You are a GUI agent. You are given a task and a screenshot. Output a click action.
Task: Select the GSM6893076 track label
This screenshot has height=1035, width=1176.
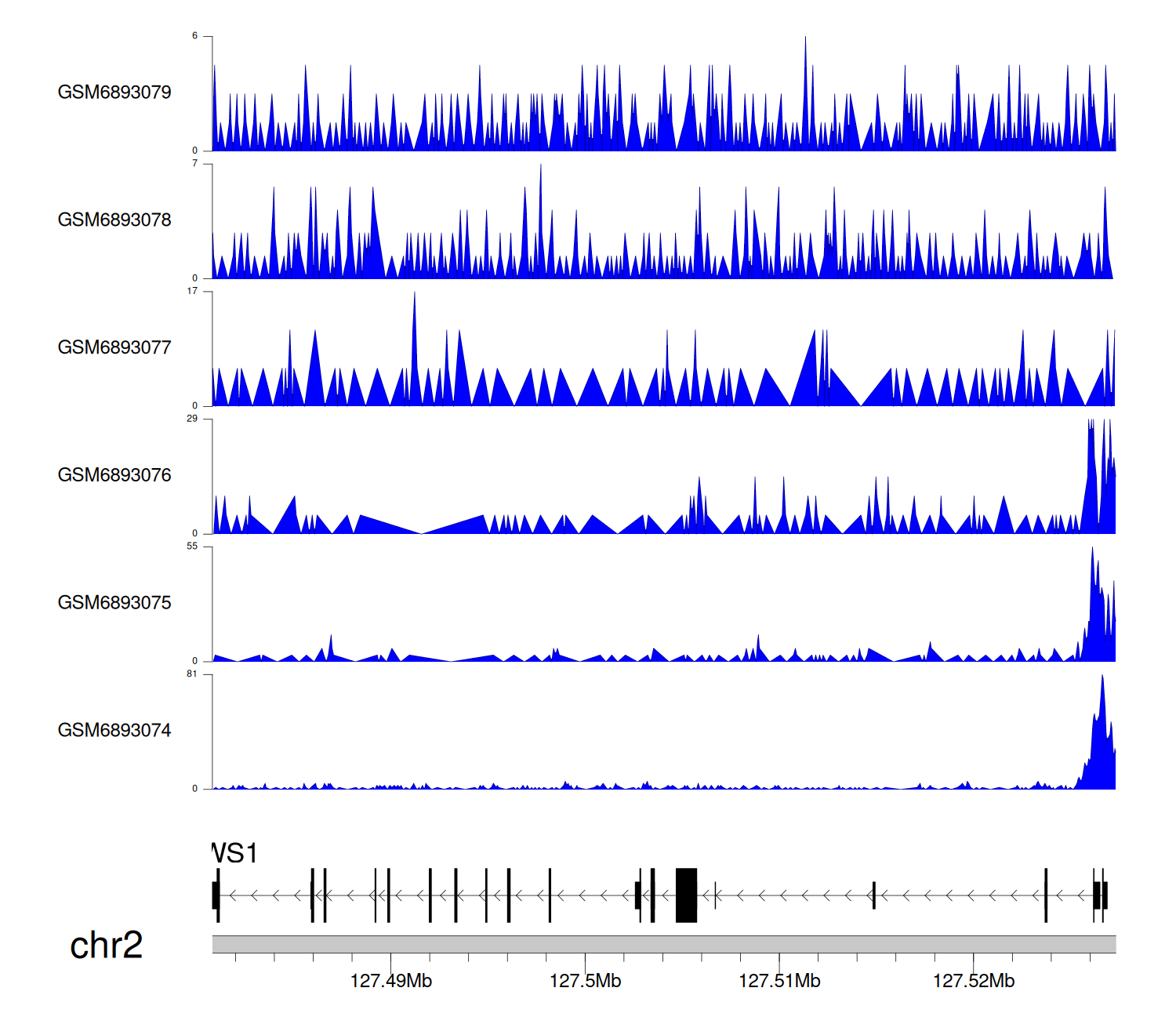(114, 475)
